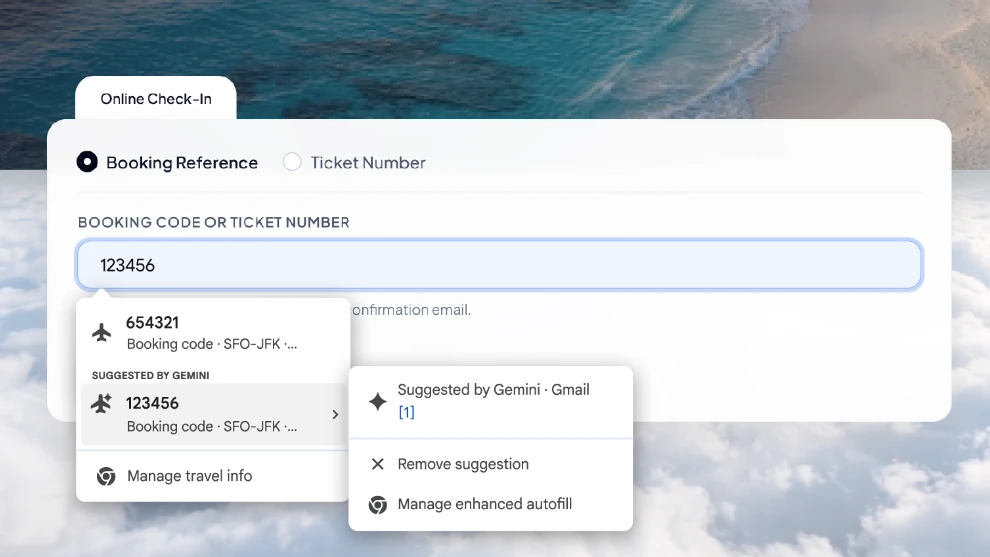Open the Online Check-In tab

pos(156,99)
